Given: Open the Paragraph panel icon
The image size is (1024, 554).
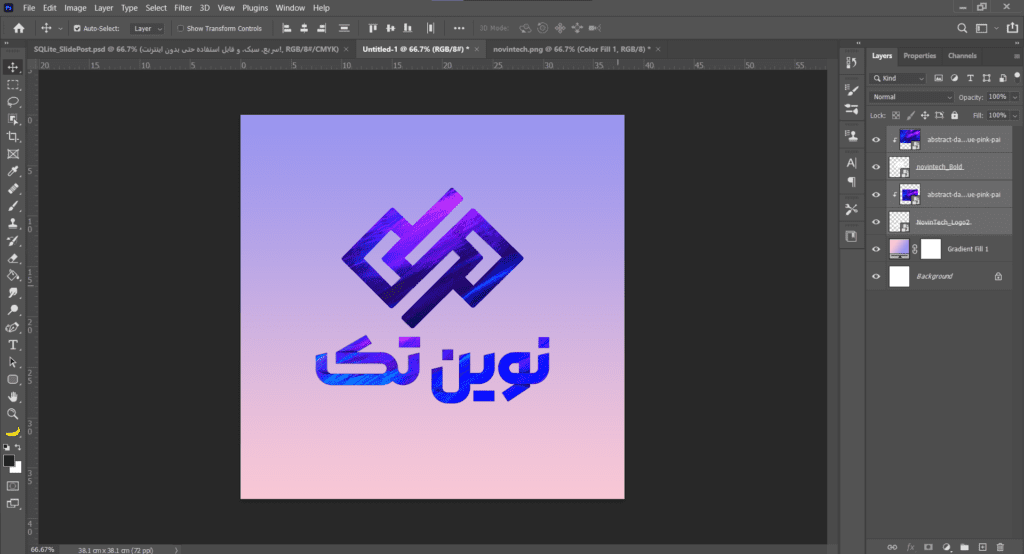Looking at the screenshot, I should click(851, 181).
